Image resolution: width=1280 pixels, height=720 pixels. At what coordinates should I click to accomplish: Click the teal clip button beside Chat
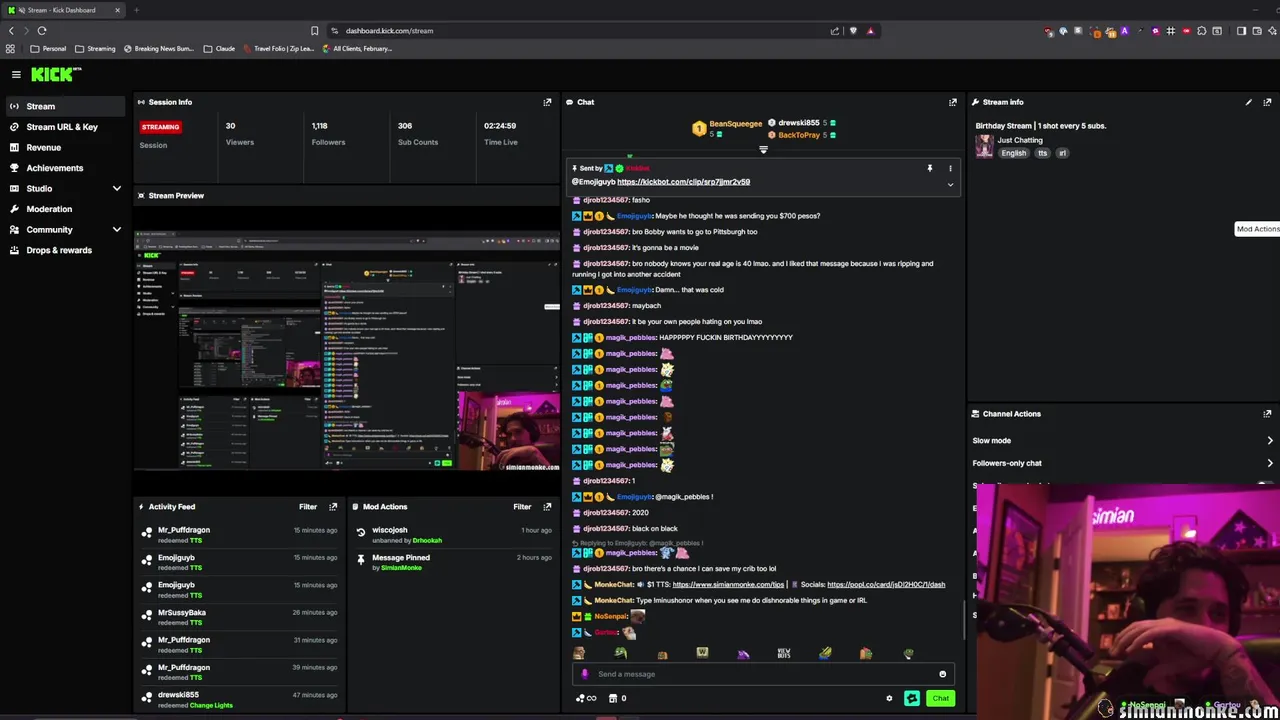(x=912, y=699)
